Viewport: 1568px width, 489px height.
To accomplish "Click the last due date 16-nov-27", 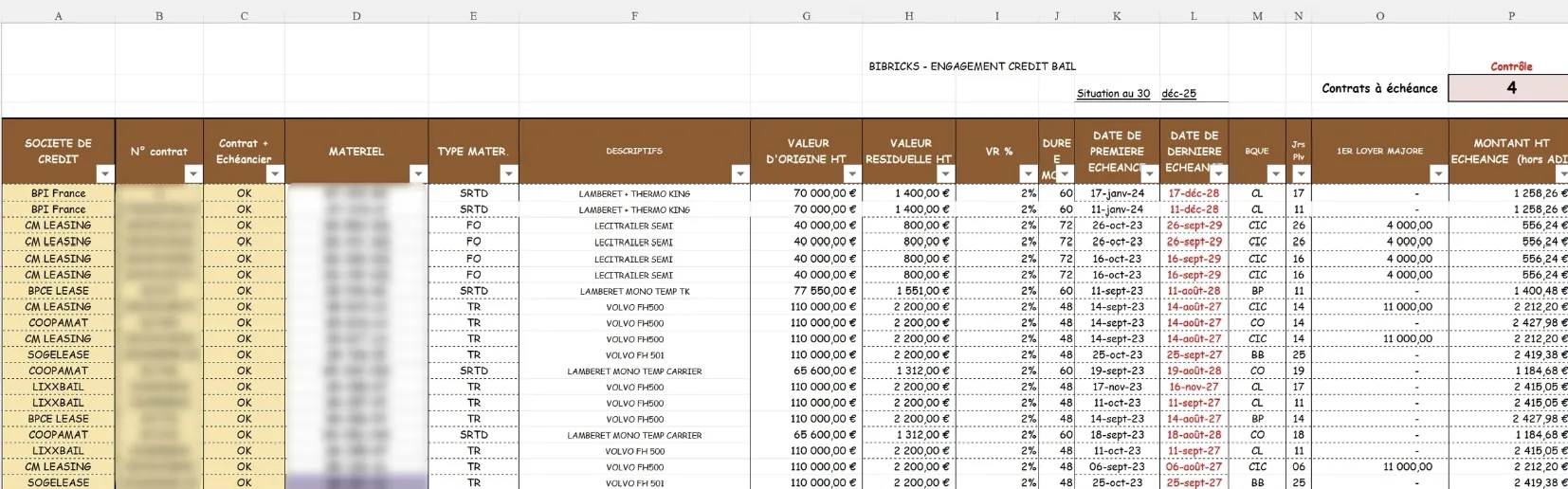I will click(1194, 387).
